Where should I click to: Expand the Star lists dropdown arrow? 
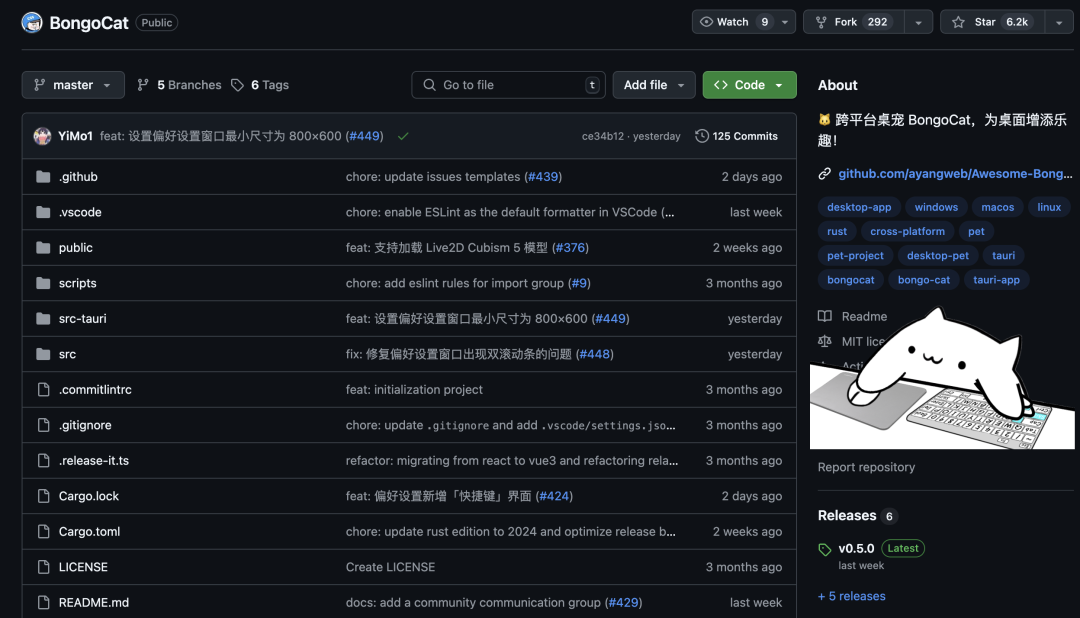(1059, 22)
